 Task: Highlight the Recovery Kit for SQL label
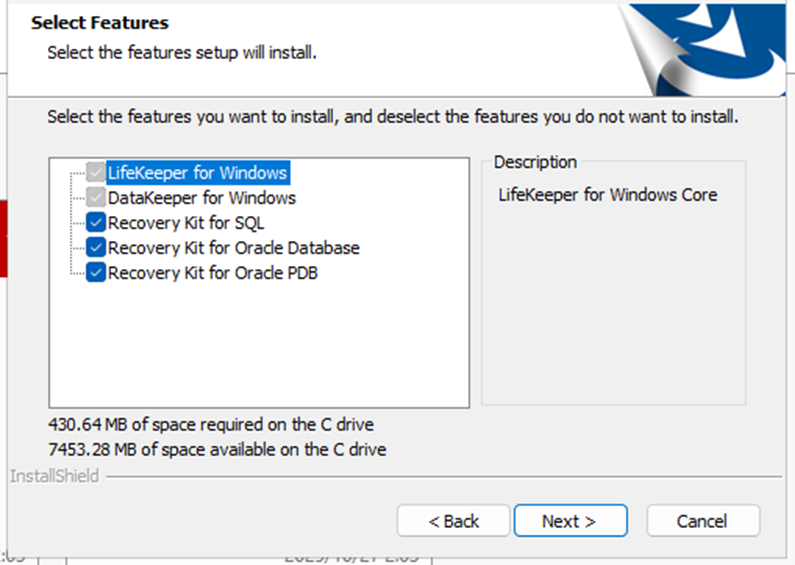click(186, 222)
